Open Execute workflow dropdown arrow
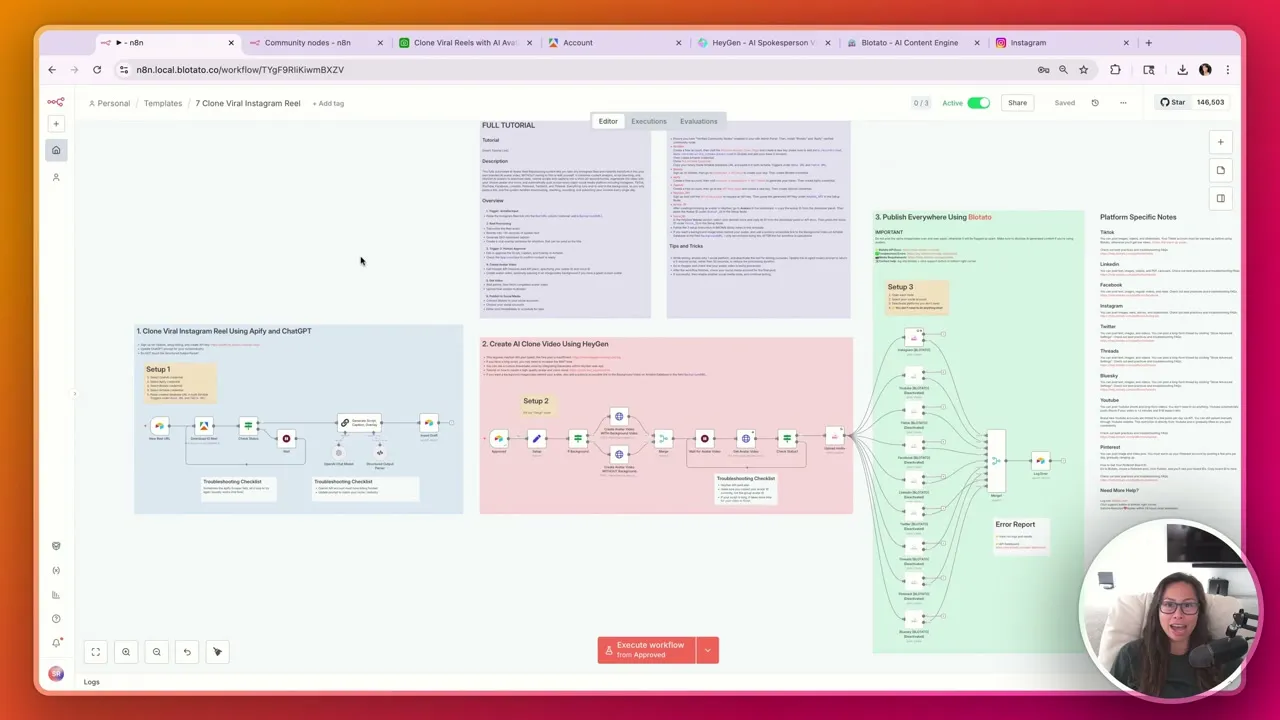 (x=707, y=650)
